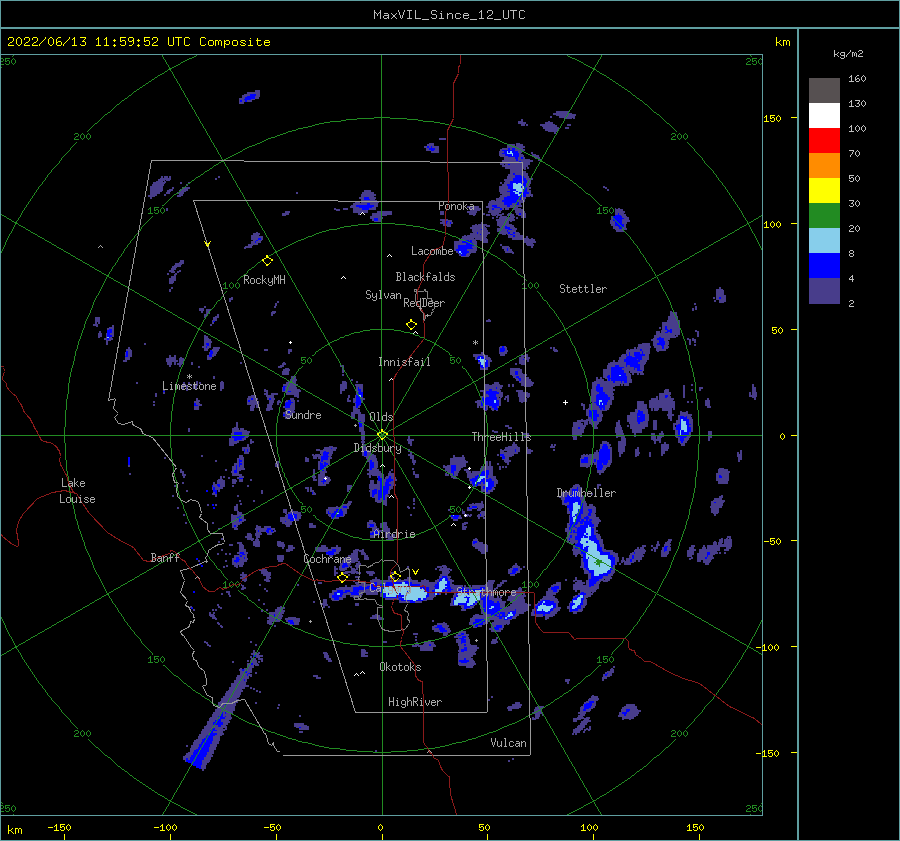Click the RedDeer city label
The image size is (900, 841).
(424, 303)
